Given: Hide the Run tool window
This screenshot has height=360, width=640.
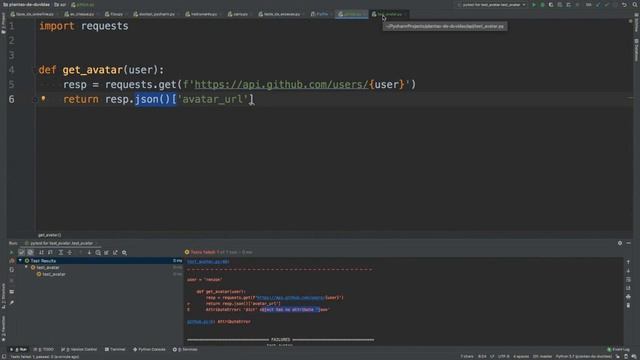Looking at the screenshot, I should 629,243.
